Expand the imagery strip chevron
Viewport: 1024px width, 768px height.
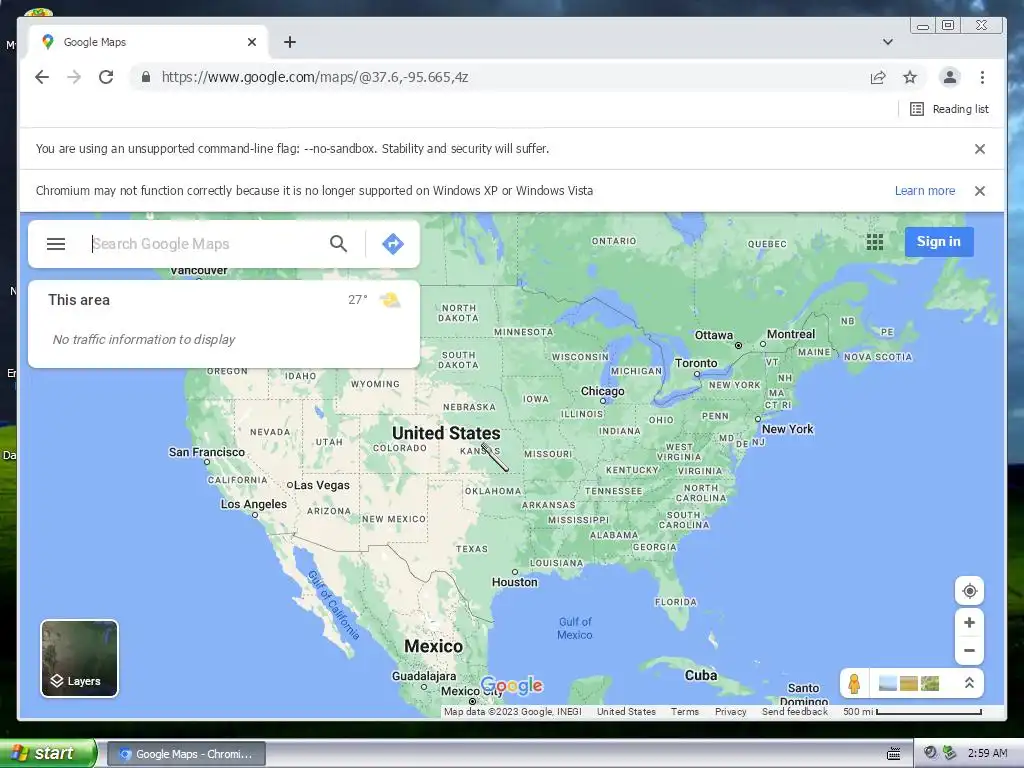pos(969,683)
